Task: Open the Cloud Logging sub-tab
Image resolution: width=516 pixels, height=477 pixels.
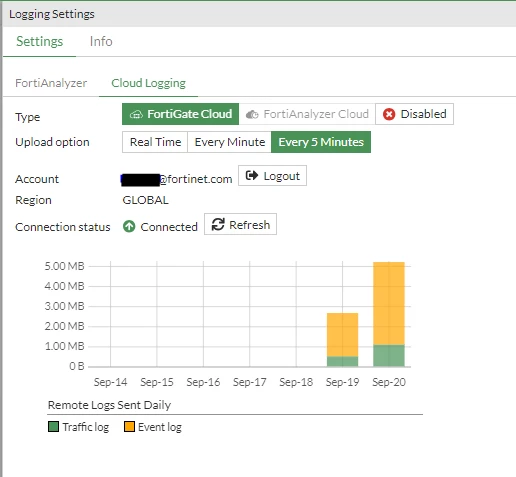Action: click(x=148, y=83)
